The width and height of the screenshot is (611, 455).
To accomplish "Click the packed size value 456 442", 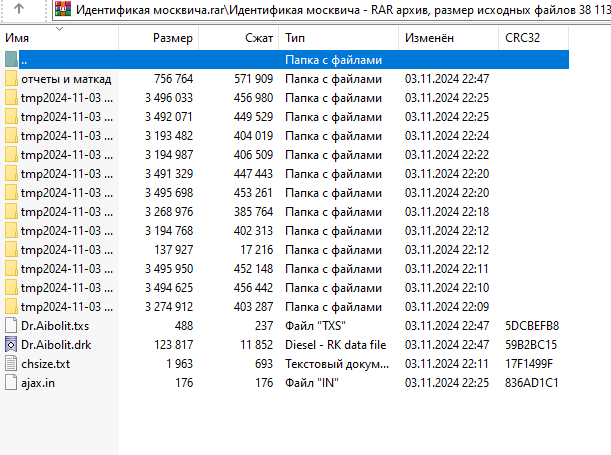I will pyautogui.click(x=253, y=288).
